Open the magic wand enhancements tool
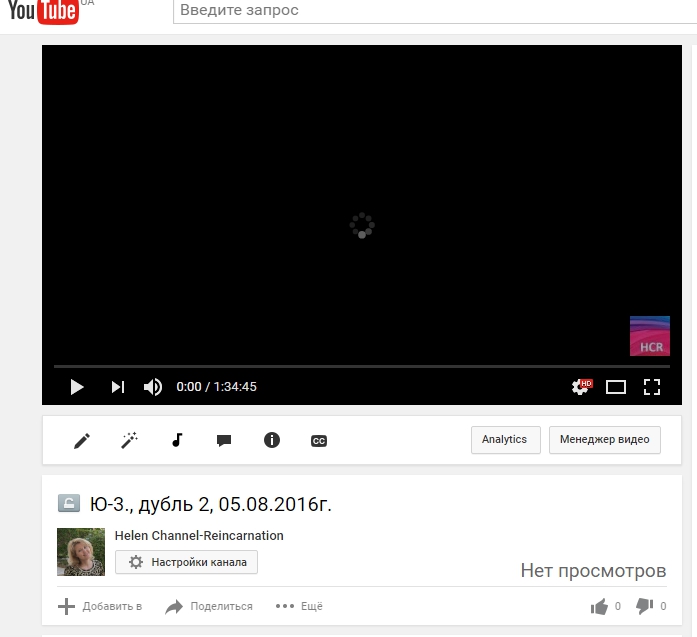The width and height of the screenshot is (697, 637). pos(129,440)
